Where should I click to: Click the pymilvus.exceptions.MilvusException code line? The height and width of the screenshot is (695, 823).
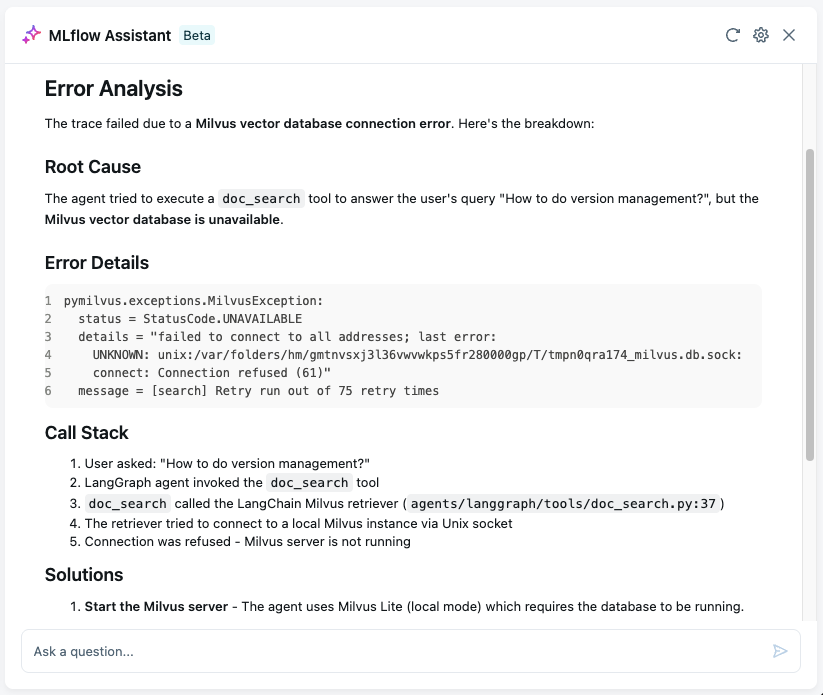[193, 300]
